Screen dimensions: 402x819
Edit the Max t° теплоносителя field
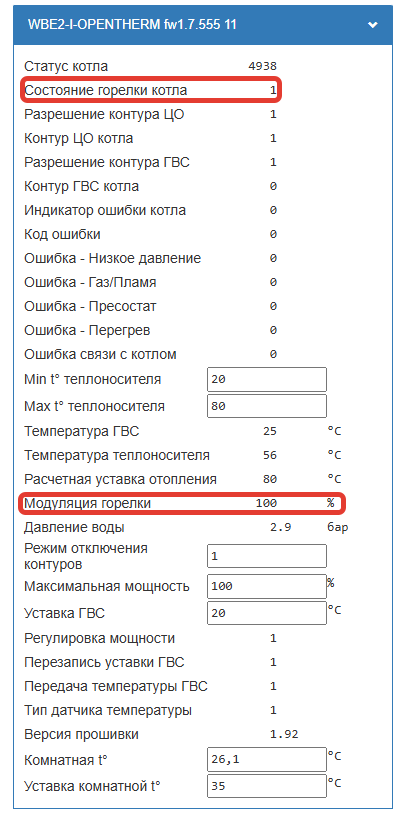(x=267, y=406)
